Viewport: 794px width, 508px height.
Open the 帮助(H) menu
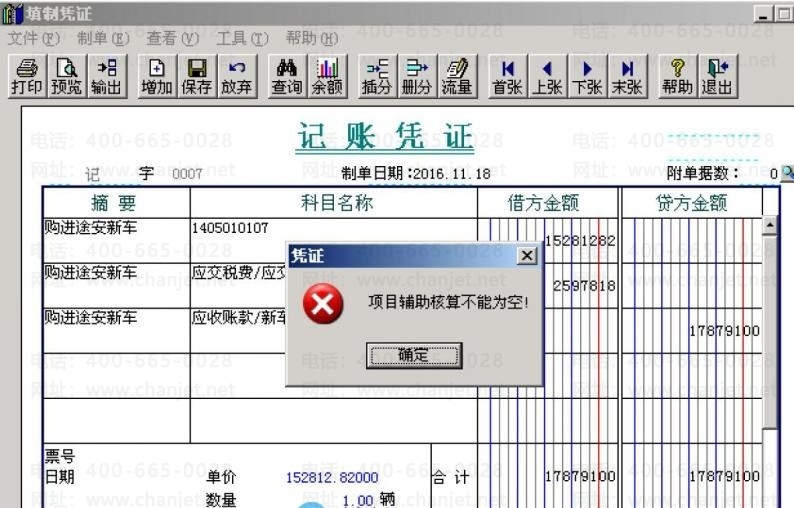[x=312, y=38]
